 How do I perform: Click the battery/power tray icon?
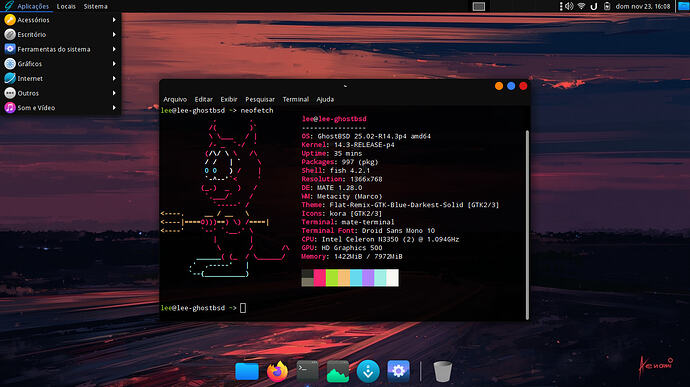607,6
